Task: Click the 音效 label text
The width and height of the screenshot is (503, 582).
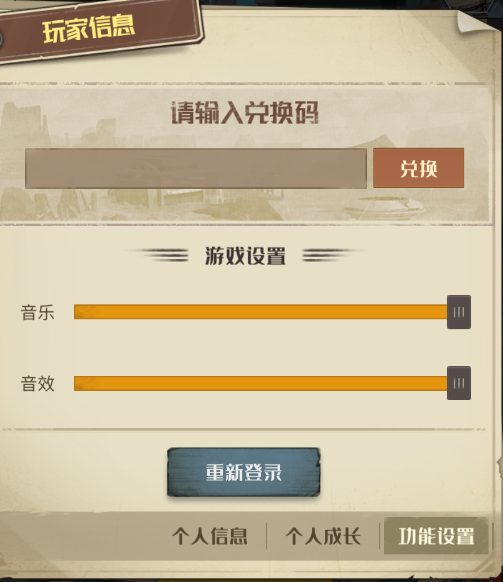Action: tap(37, 383)
